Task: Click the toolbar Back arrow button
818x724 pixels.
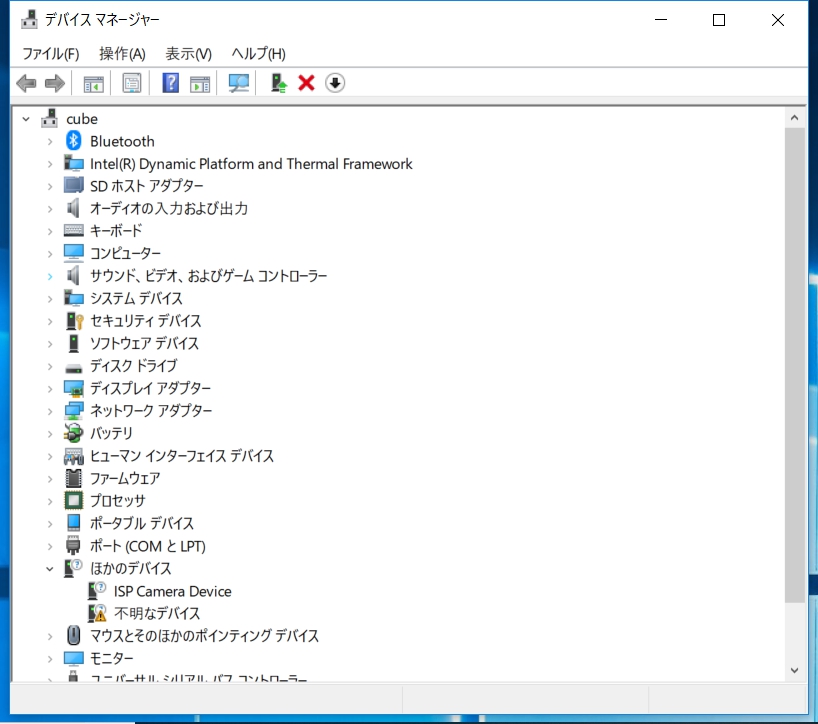Action: coord(27,83)
